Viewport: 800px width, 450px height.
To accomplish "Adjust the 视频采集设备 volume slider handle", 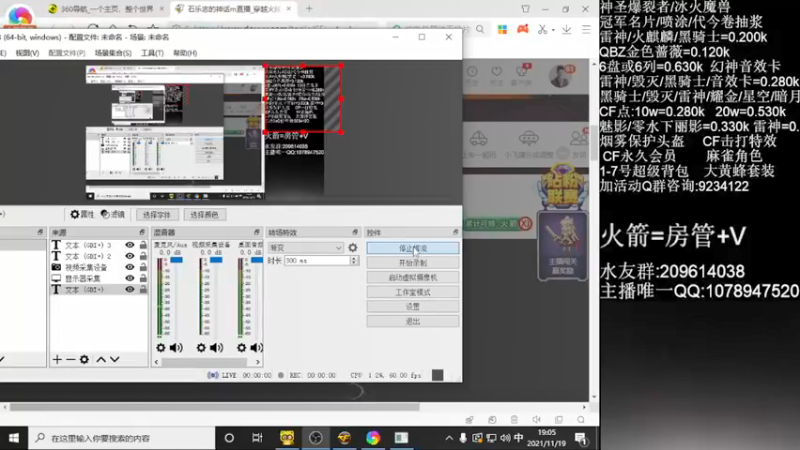I will [x=216, y=260].
